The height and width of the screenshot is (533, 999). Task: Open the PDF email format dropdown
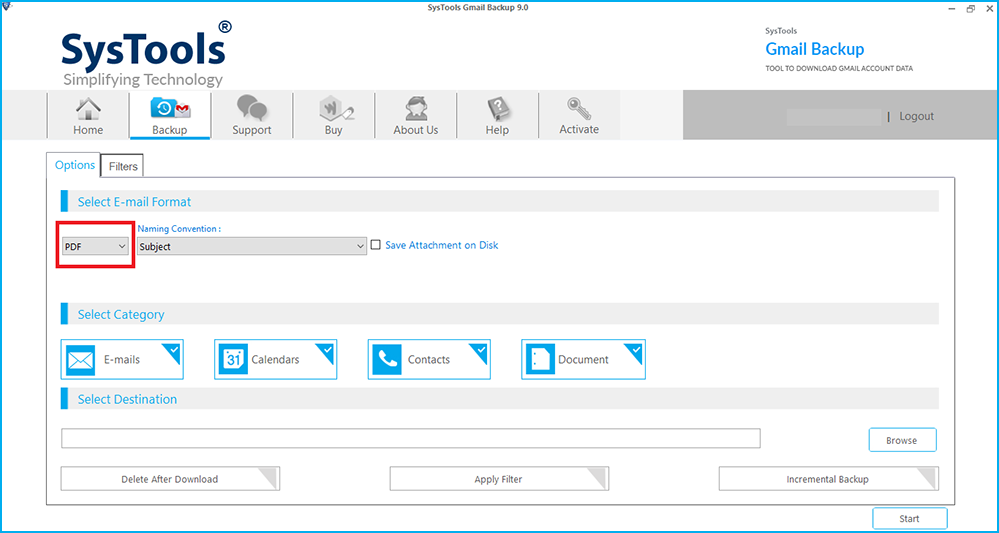click(96, 246)
